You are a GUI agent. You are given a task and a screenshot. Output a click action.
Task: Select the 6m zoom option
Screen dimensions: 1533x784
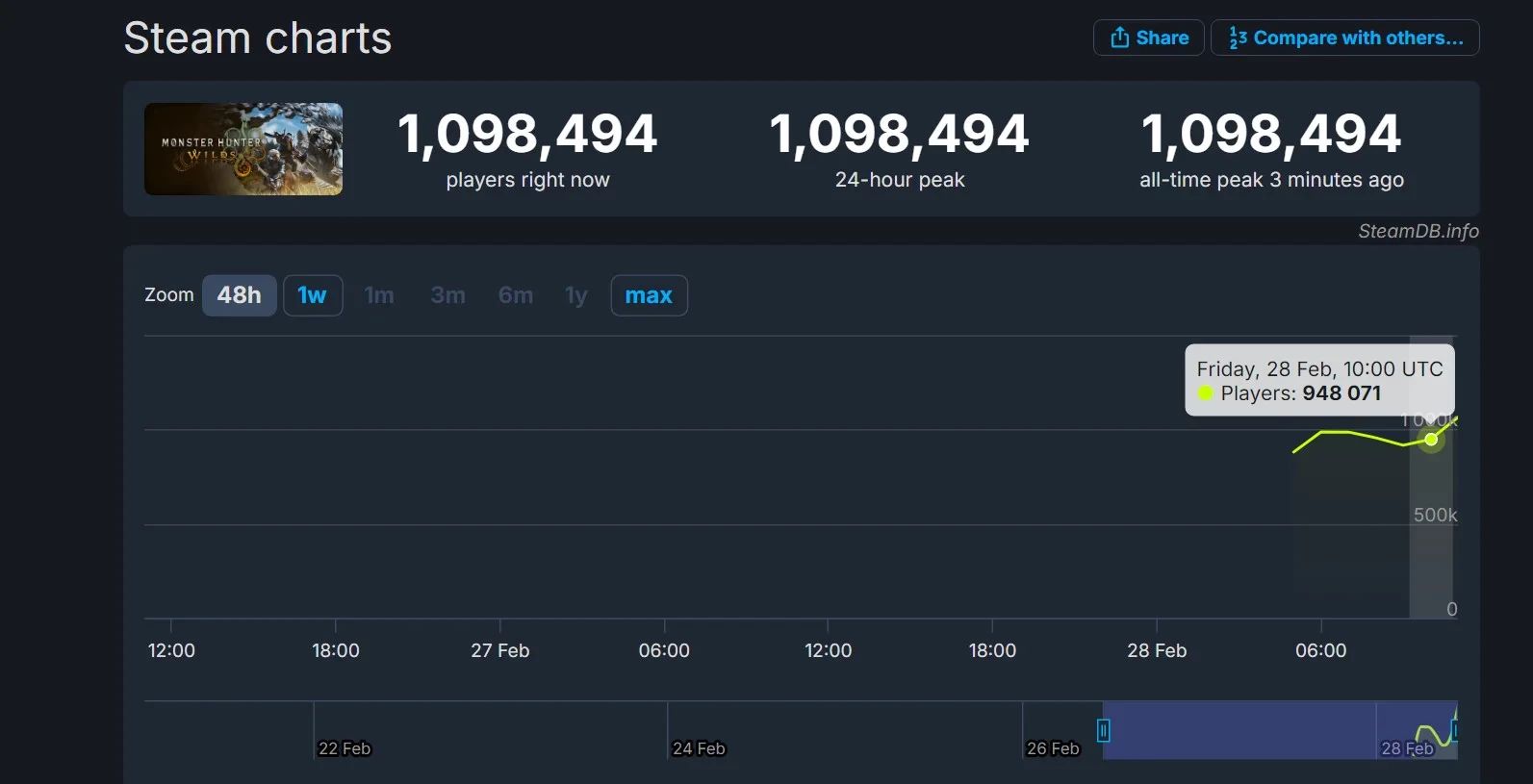coord(516,295)
